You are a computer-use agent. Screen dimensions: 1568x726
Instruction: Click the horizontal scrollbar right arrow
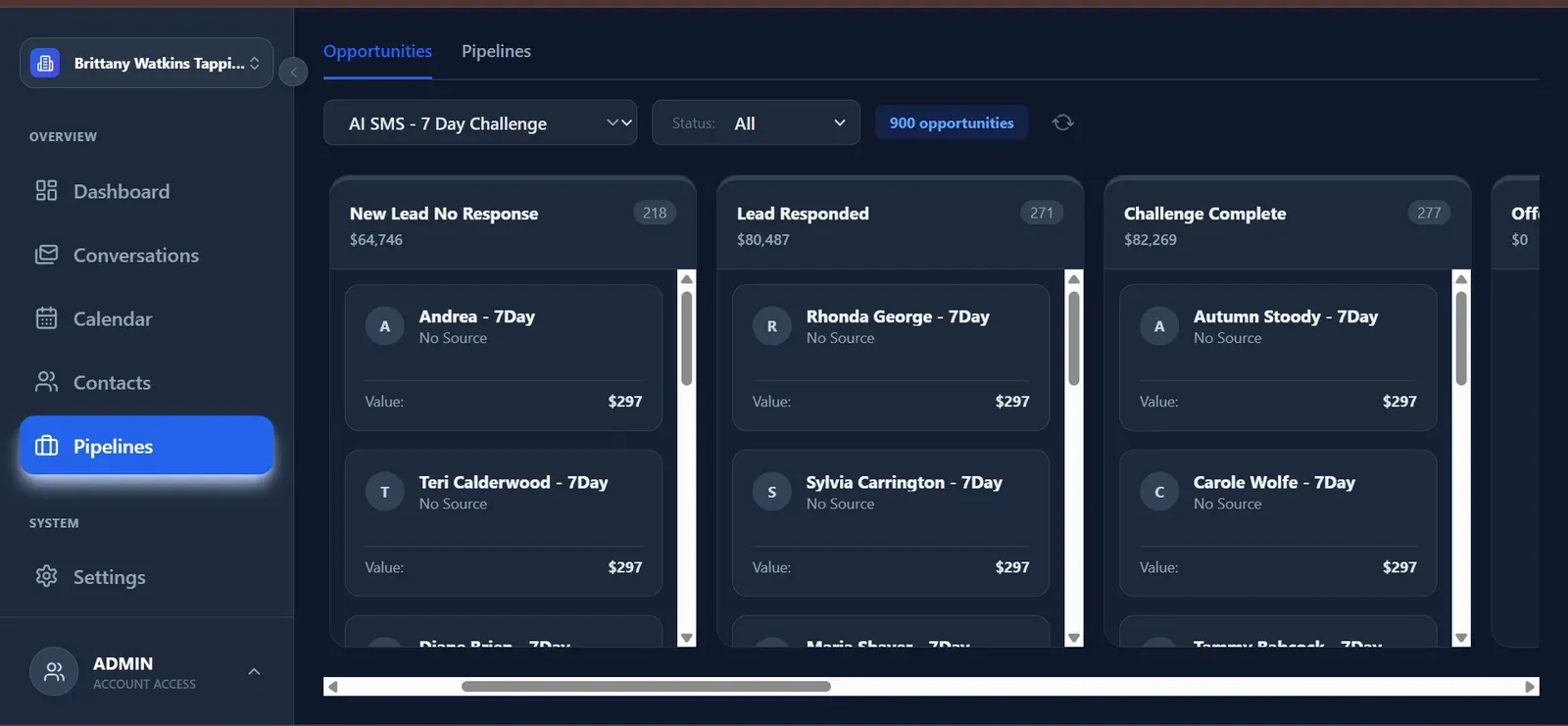click(1530, 686)
